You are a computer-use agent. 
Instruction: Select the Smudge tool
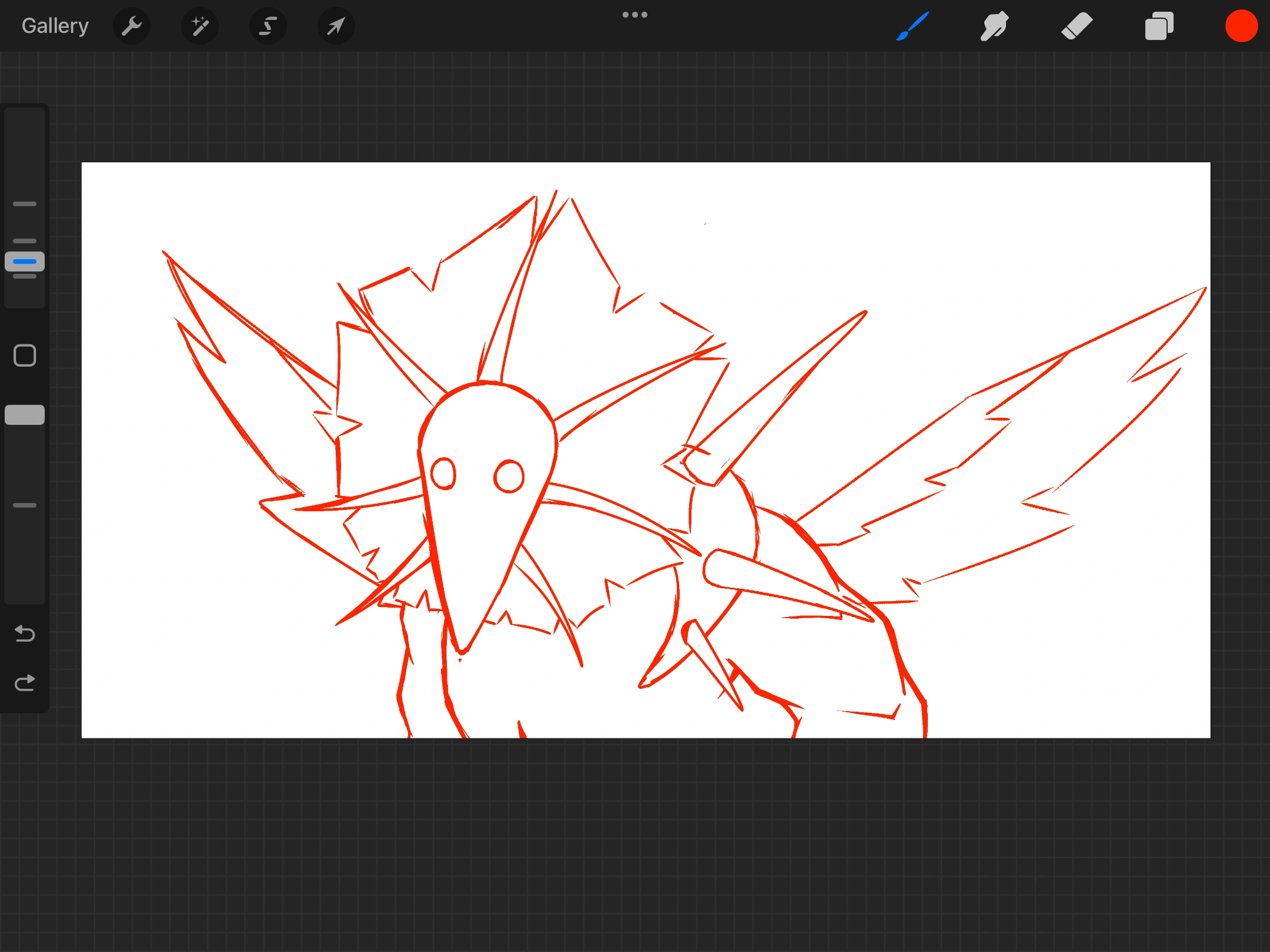(x=994, y=25)
